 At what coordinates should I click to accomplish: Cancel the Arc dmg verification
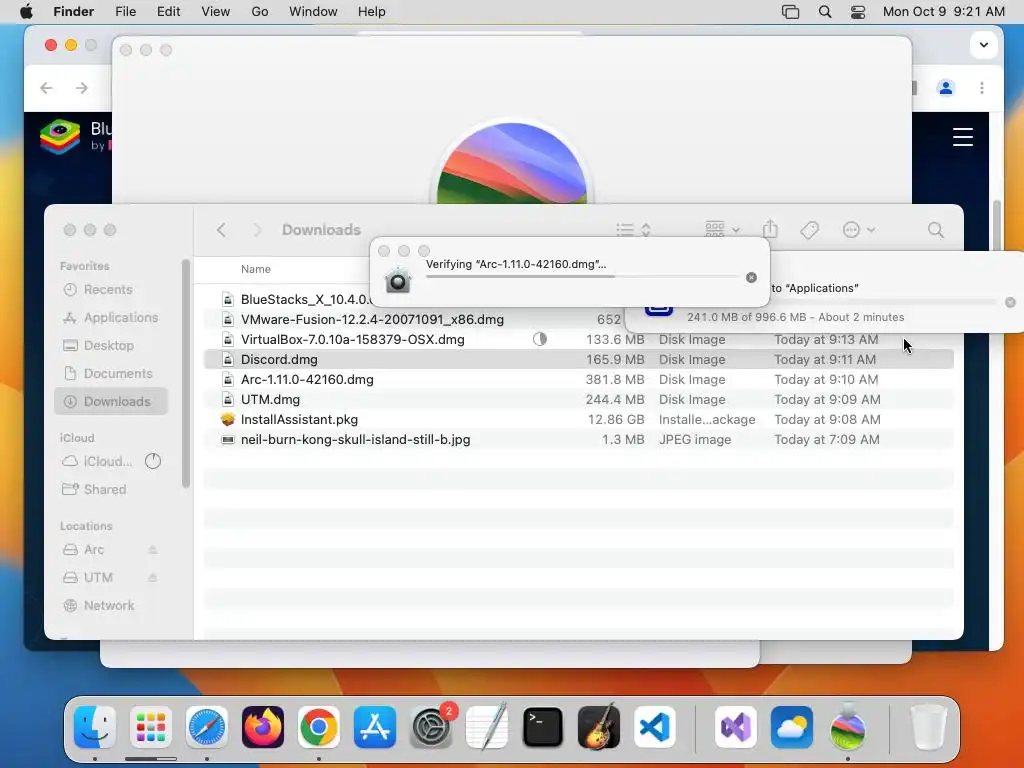click(x=751, y=278)
